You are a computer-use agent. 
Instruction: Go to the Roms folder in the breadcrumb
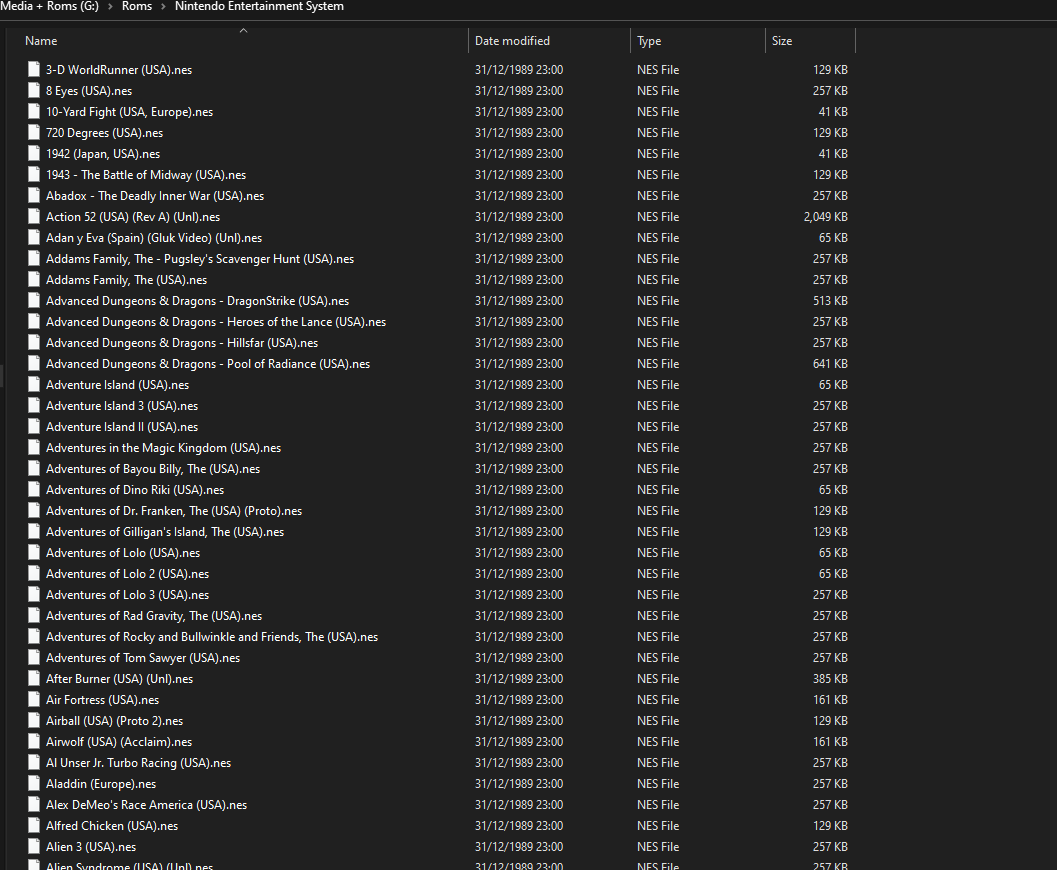(137, 6)
